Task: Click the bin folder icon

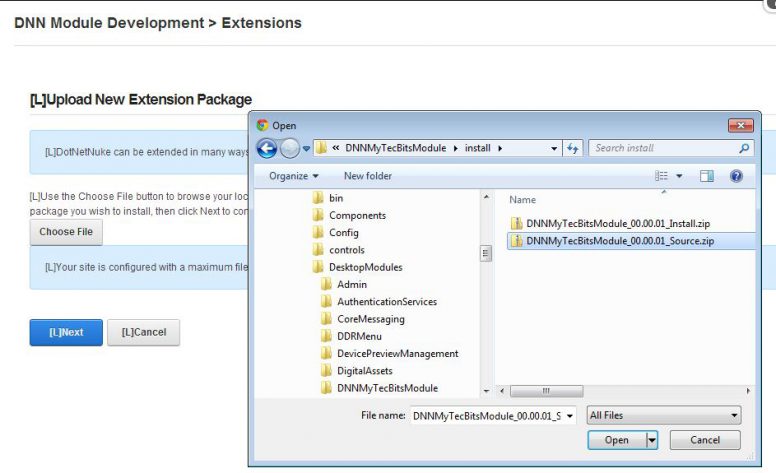Action: pos(318,198)
